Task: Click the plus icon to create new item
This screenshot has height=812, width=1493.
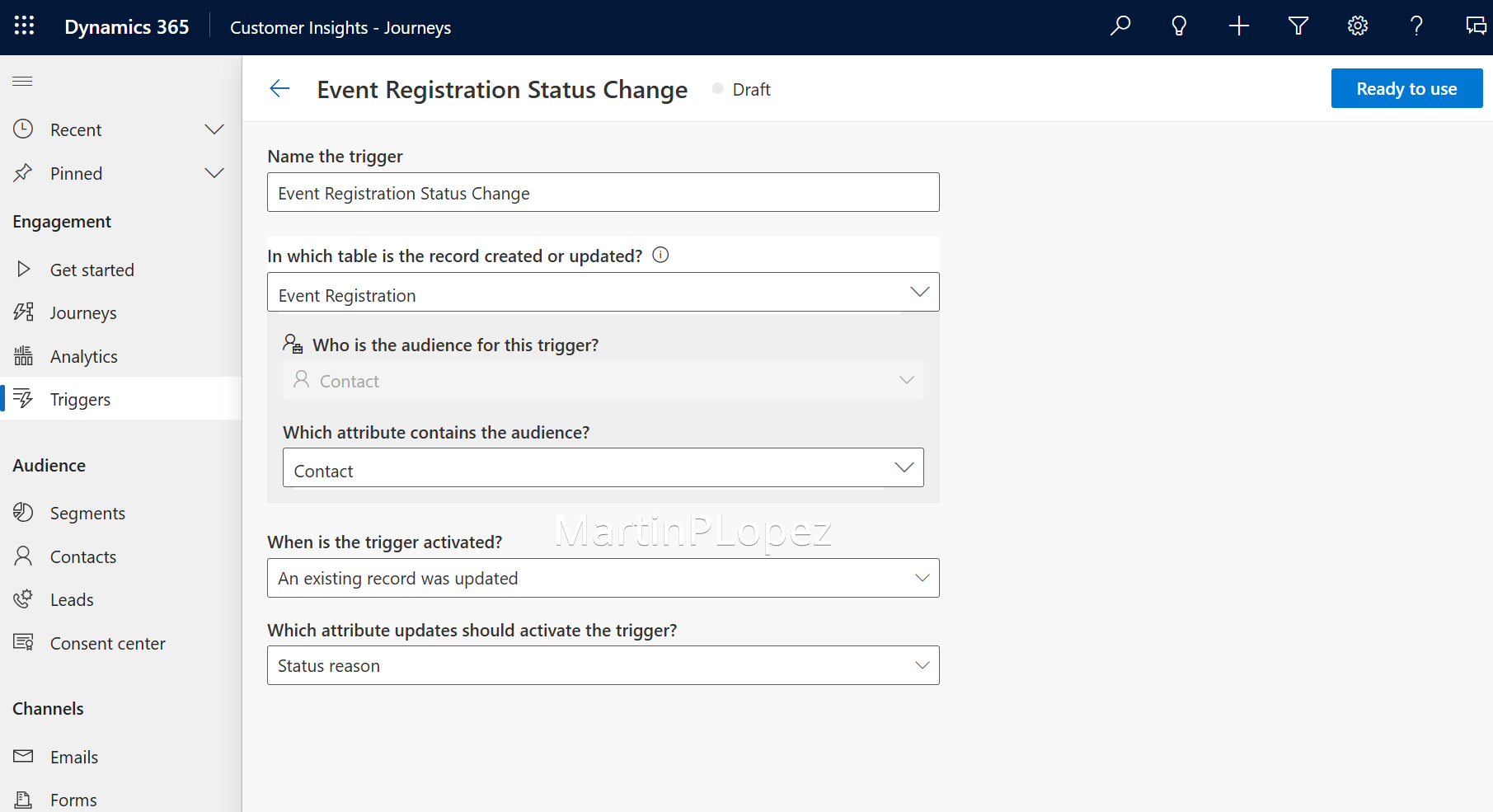Action: [1238, 26]
